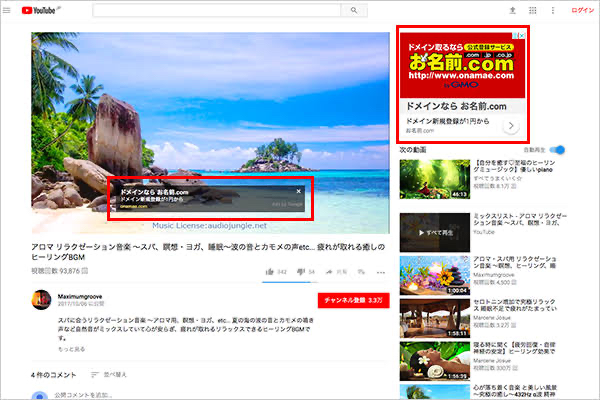The width and height of the screenshot is (600, 400).
Task: Expand description with もっと見る
Action: click(72, 349)
